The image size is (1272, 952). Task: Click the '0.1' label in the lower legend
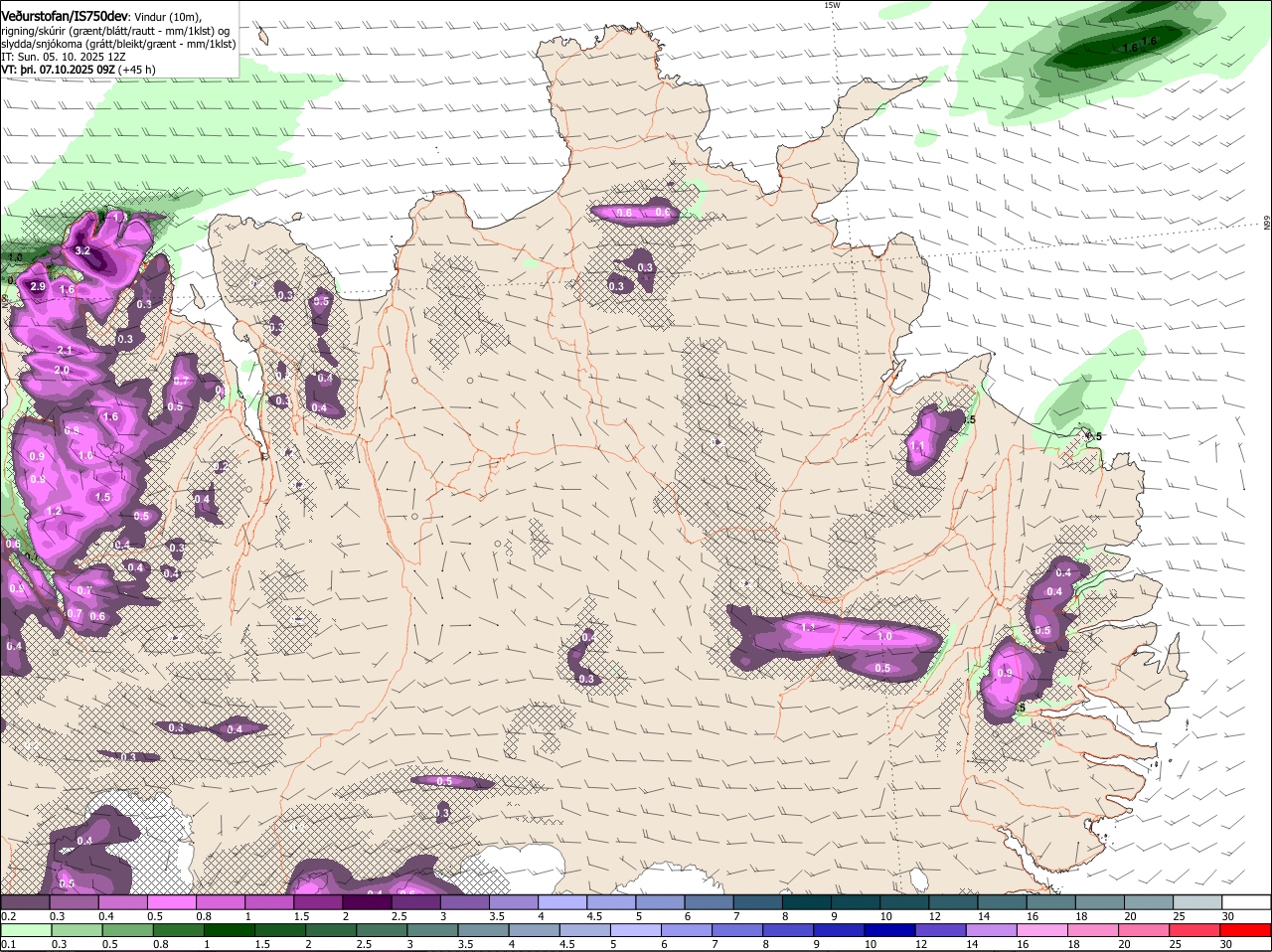(8, 945)
